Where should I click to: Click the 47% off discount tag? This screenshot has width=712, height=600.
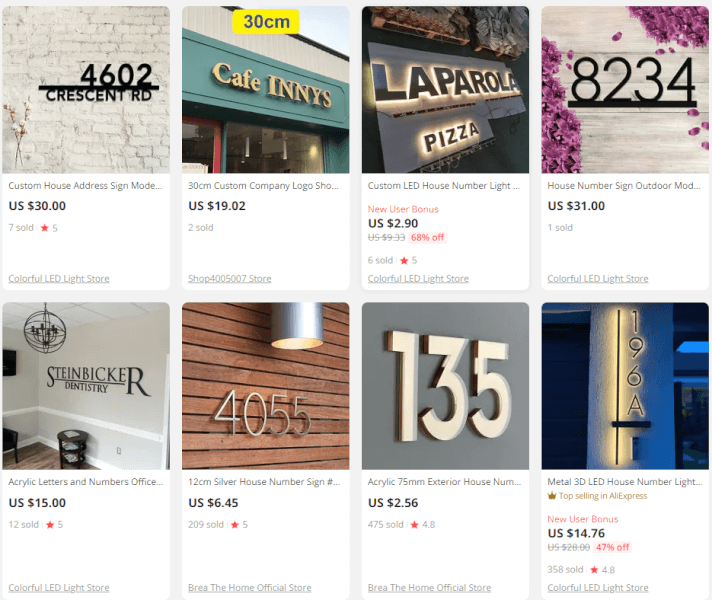point(612,547)
